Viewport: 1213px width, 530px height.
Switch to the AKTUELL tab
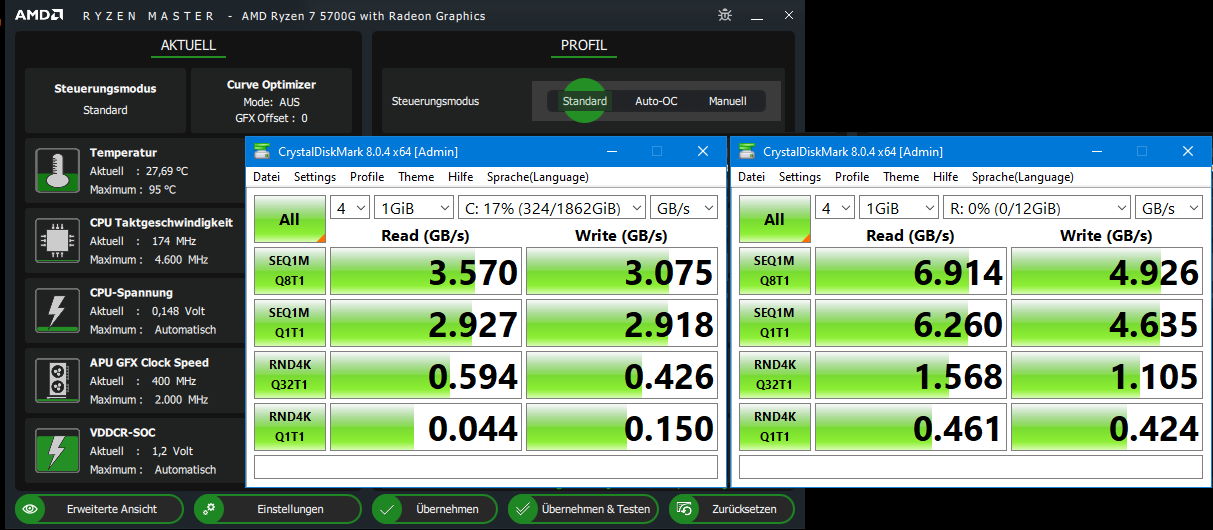pos(189,45)
